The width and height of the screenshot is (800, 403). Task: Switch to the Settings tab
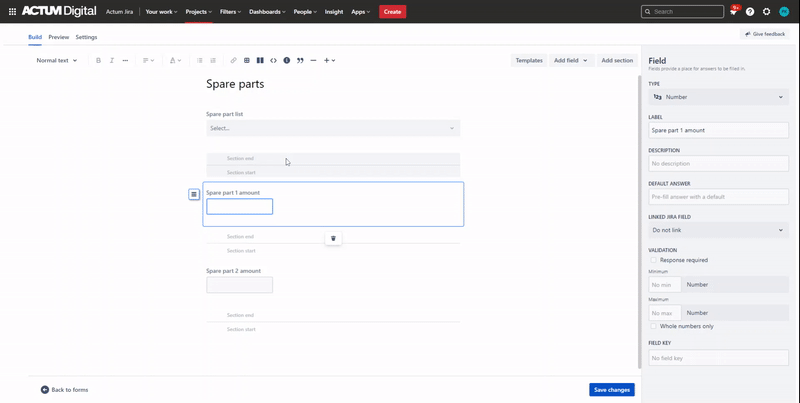[x=86, y=37]
